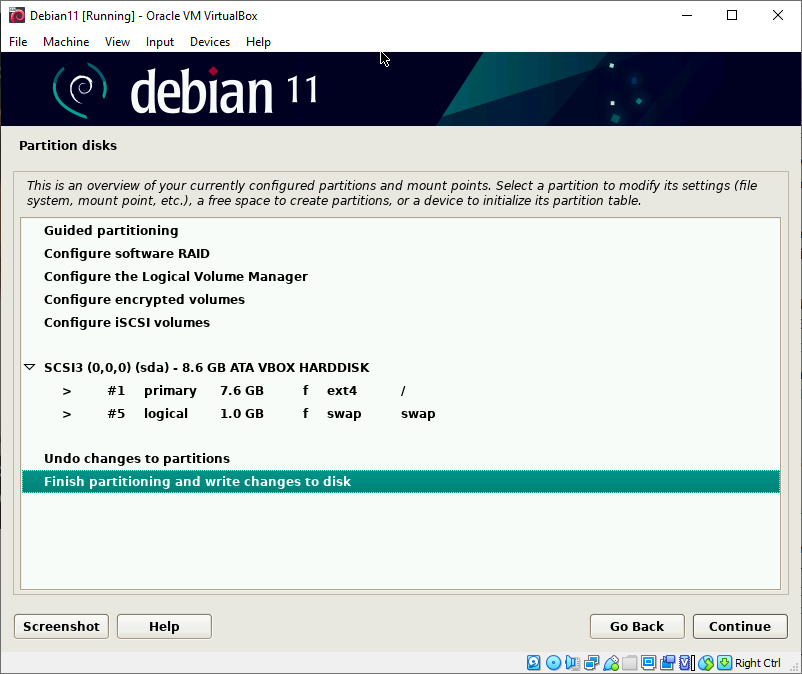Screen dimensions: 802x674
Task: Select the #5 logical 1.0 GB partition
Action: pos(401,414)
